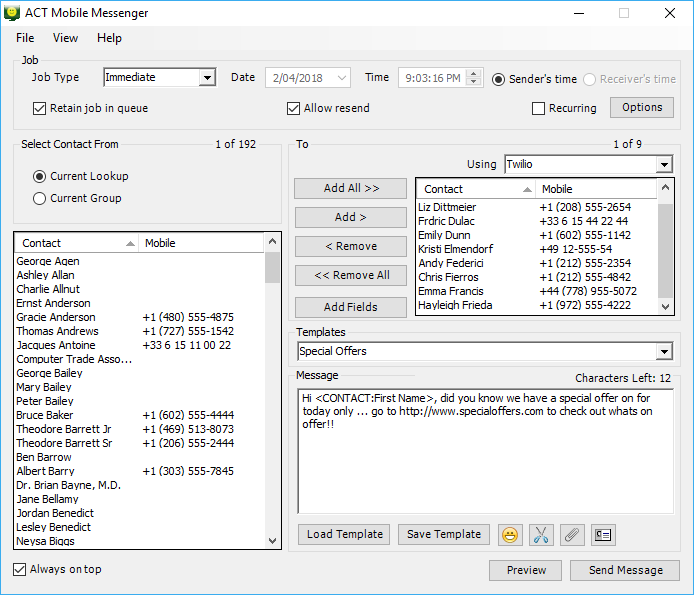This screenshot has width=694, height=595.
Task: Enable the Recurring checkbox
Action: (x=538, y=108)
